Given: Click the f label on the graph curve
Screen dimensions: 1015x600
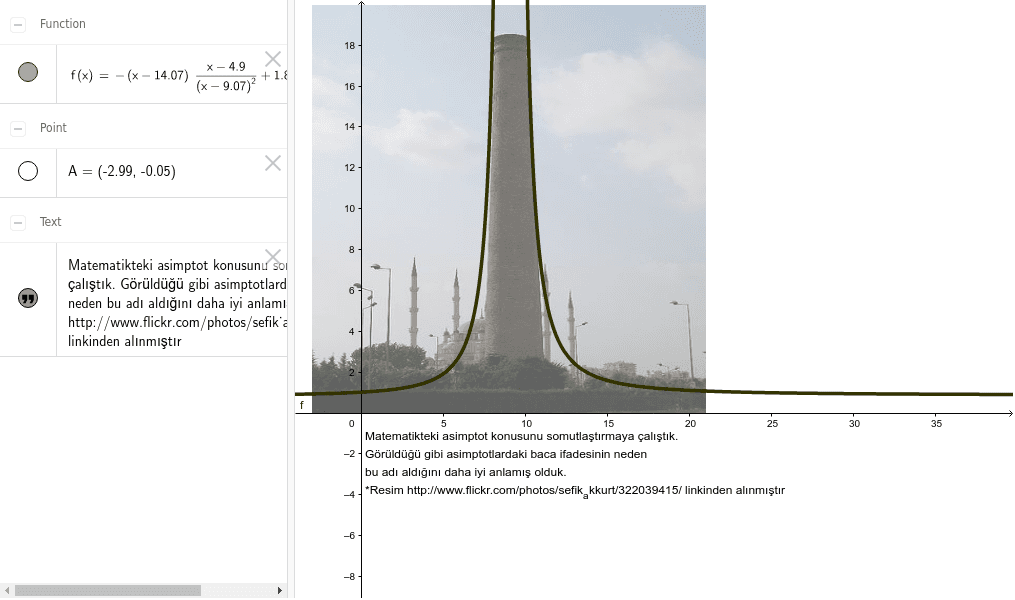Looking at the screenshot, I should pos(302,406).
